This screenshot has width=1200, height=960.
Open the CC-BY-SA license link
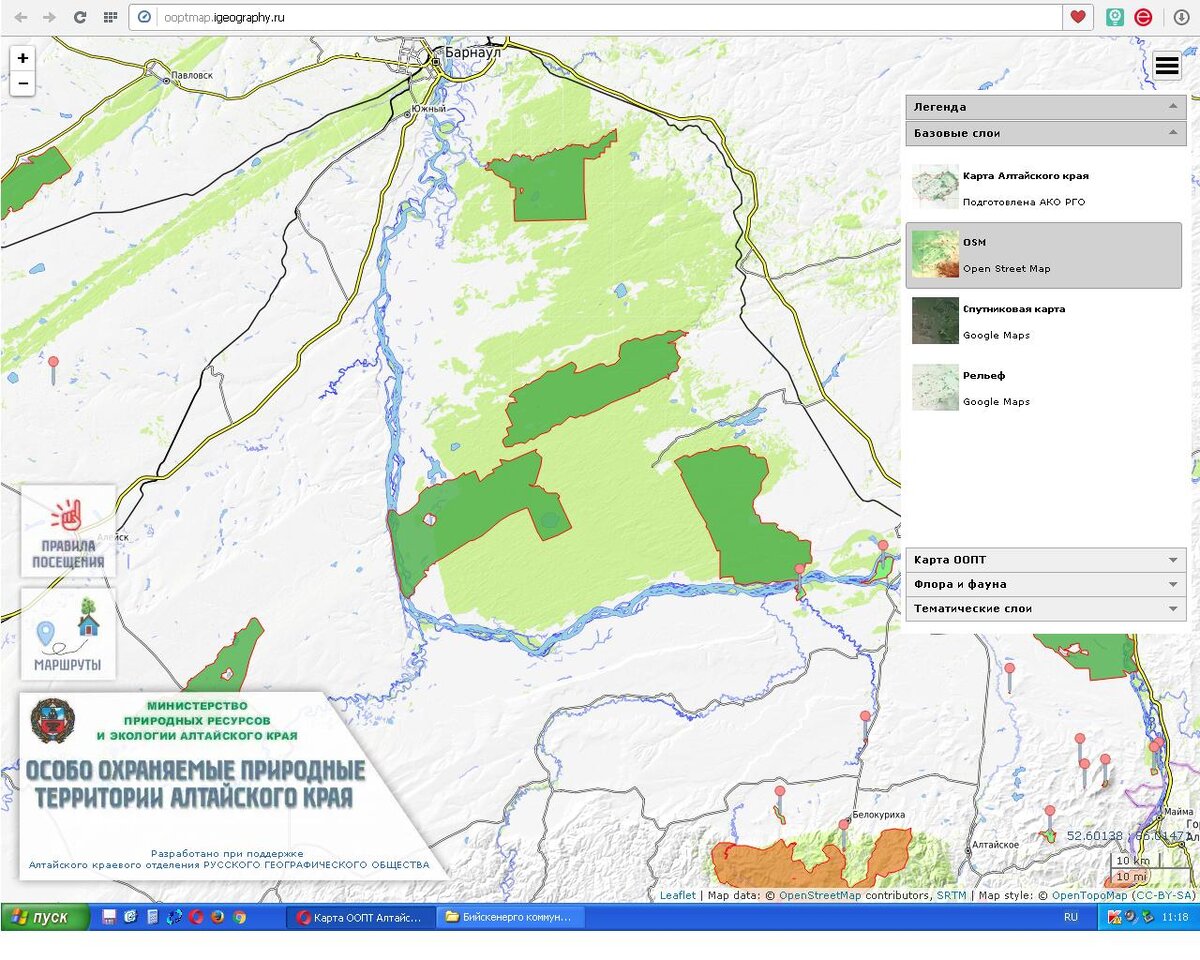[x=1163, y=896]
